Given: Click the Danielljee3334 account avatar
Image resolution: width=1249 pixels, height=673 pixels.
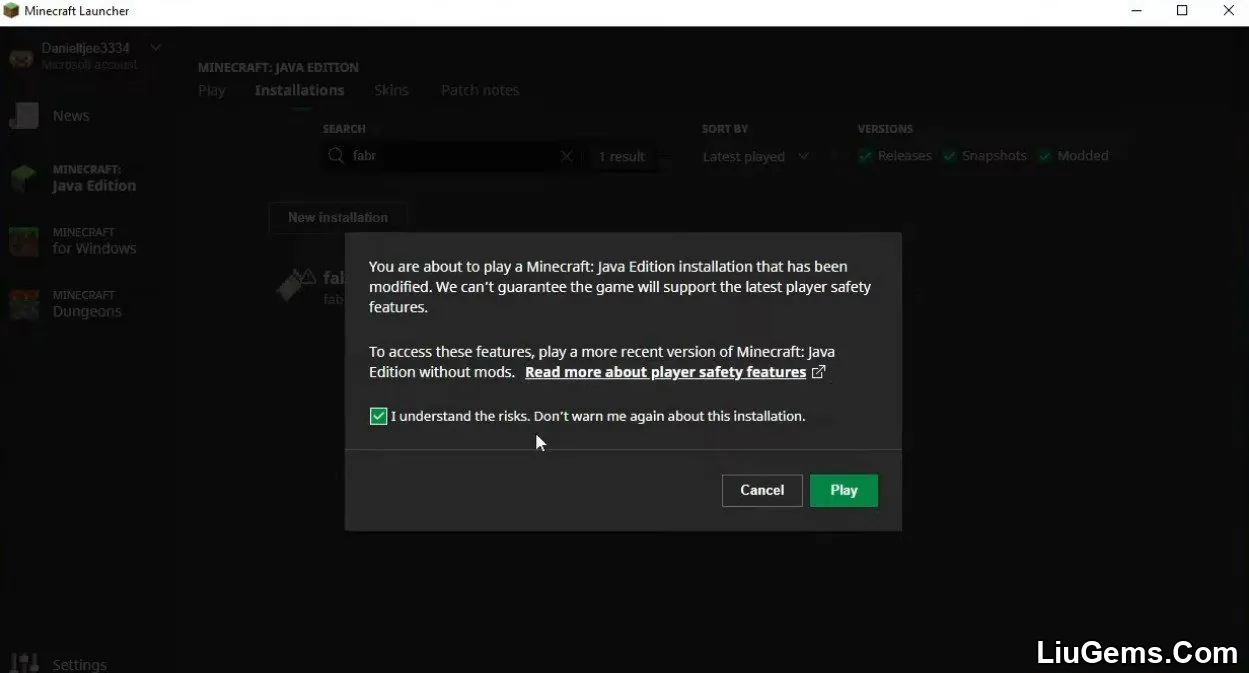Looking at the screenshot, I should (21, 57).
